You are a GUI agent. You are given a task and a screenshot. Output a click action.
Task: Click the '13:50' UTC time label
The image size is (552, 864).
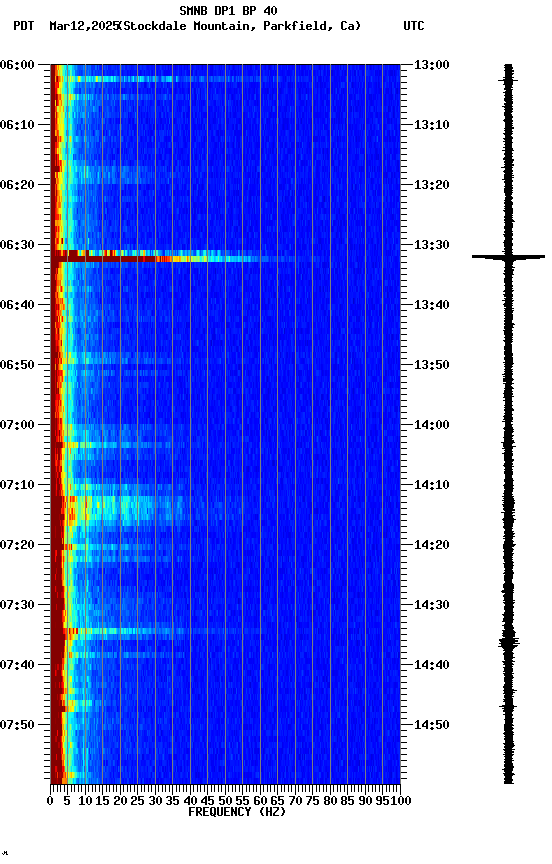pyautogui.click(x=432, y=365)
